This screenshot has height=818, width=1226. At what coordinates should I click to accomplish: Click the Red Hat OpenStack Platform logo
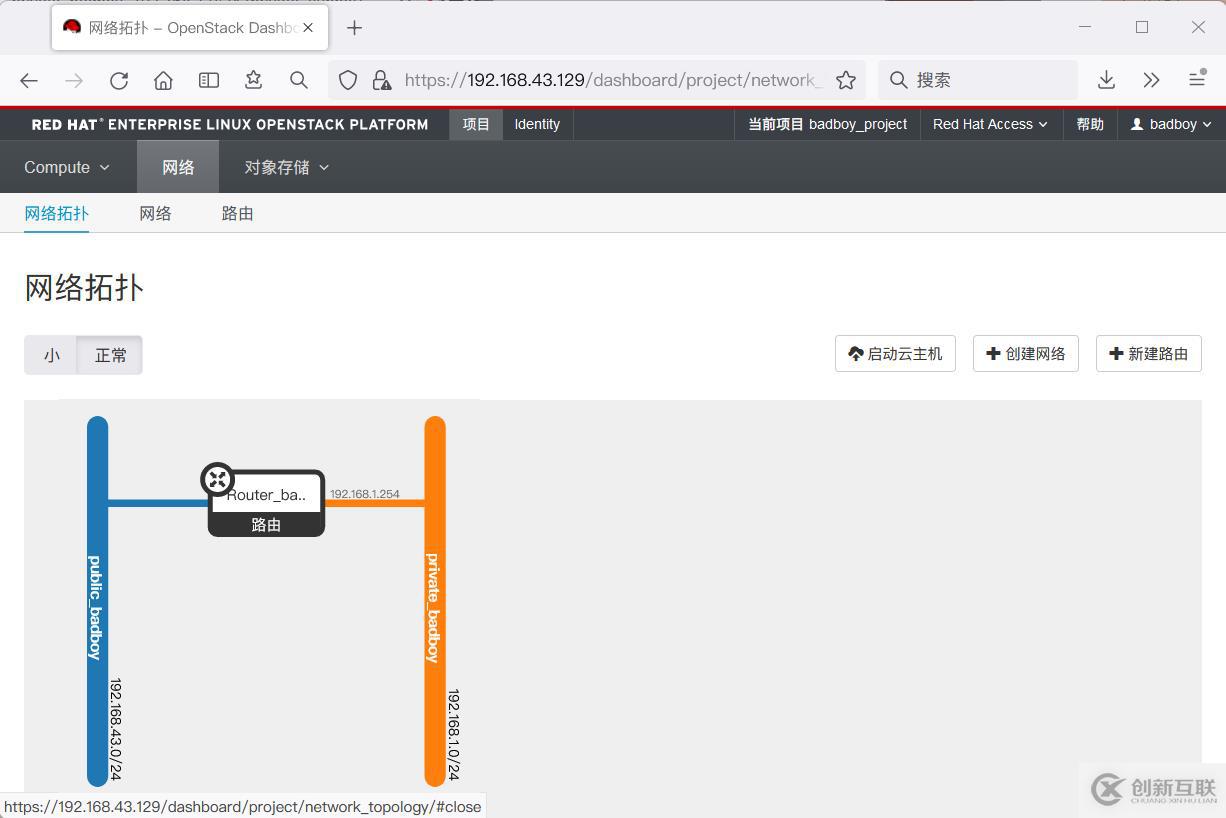click(230, 125)
